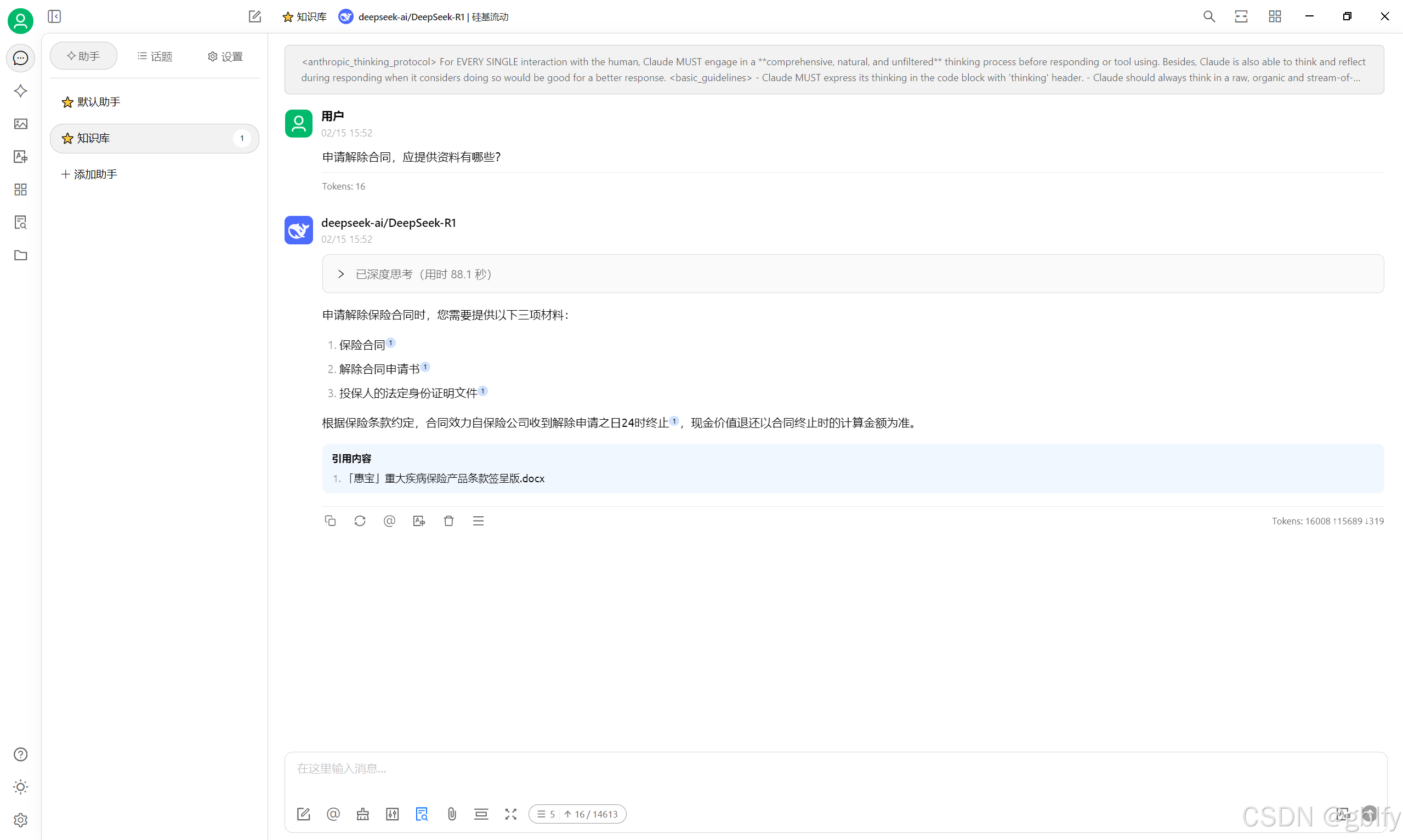The image size is (1403, 840).
Task: Open the knowledge base icon in input toolbar
Action: tap(422, 814)
